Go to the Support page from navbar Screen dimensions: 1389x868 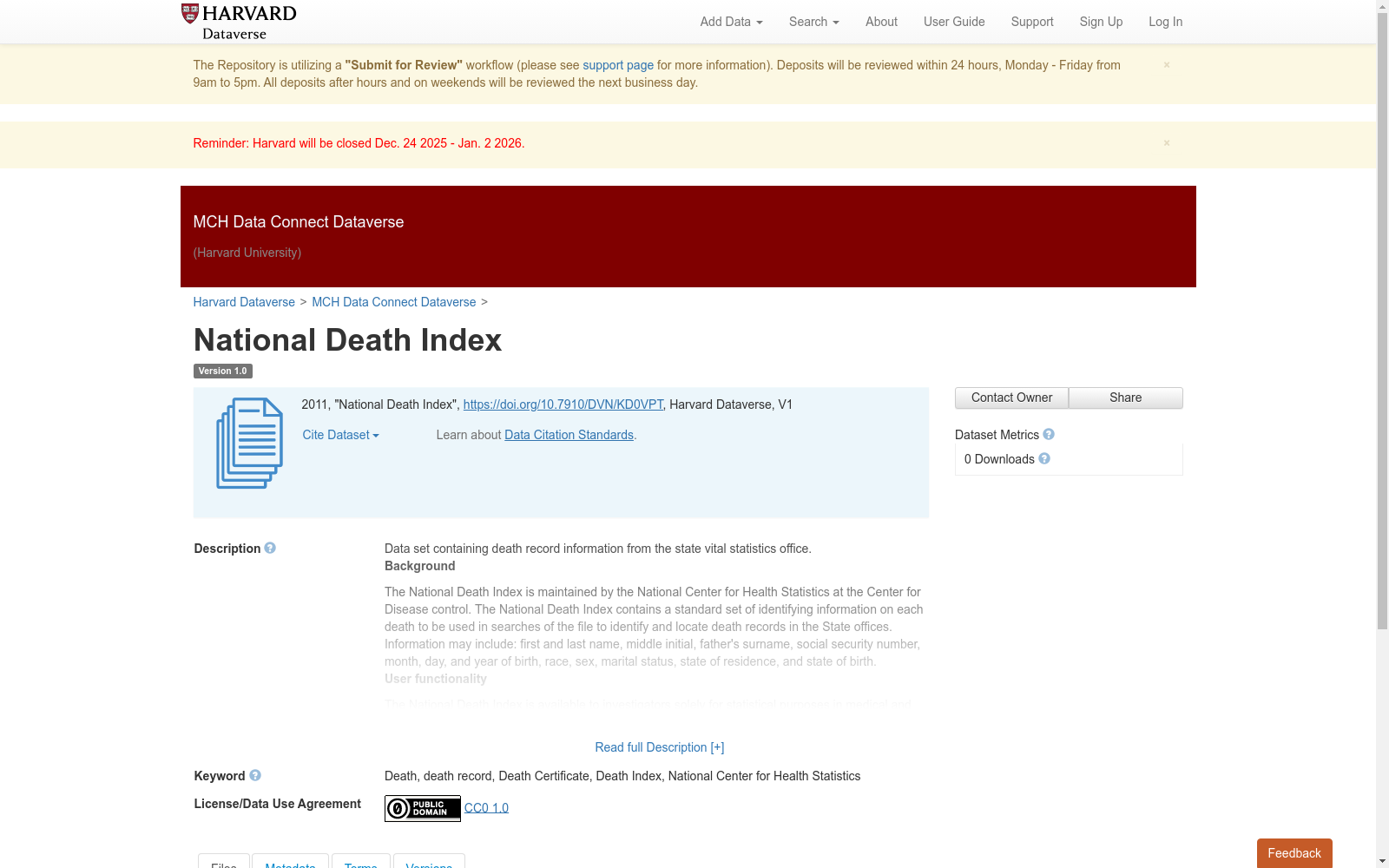1032,22
